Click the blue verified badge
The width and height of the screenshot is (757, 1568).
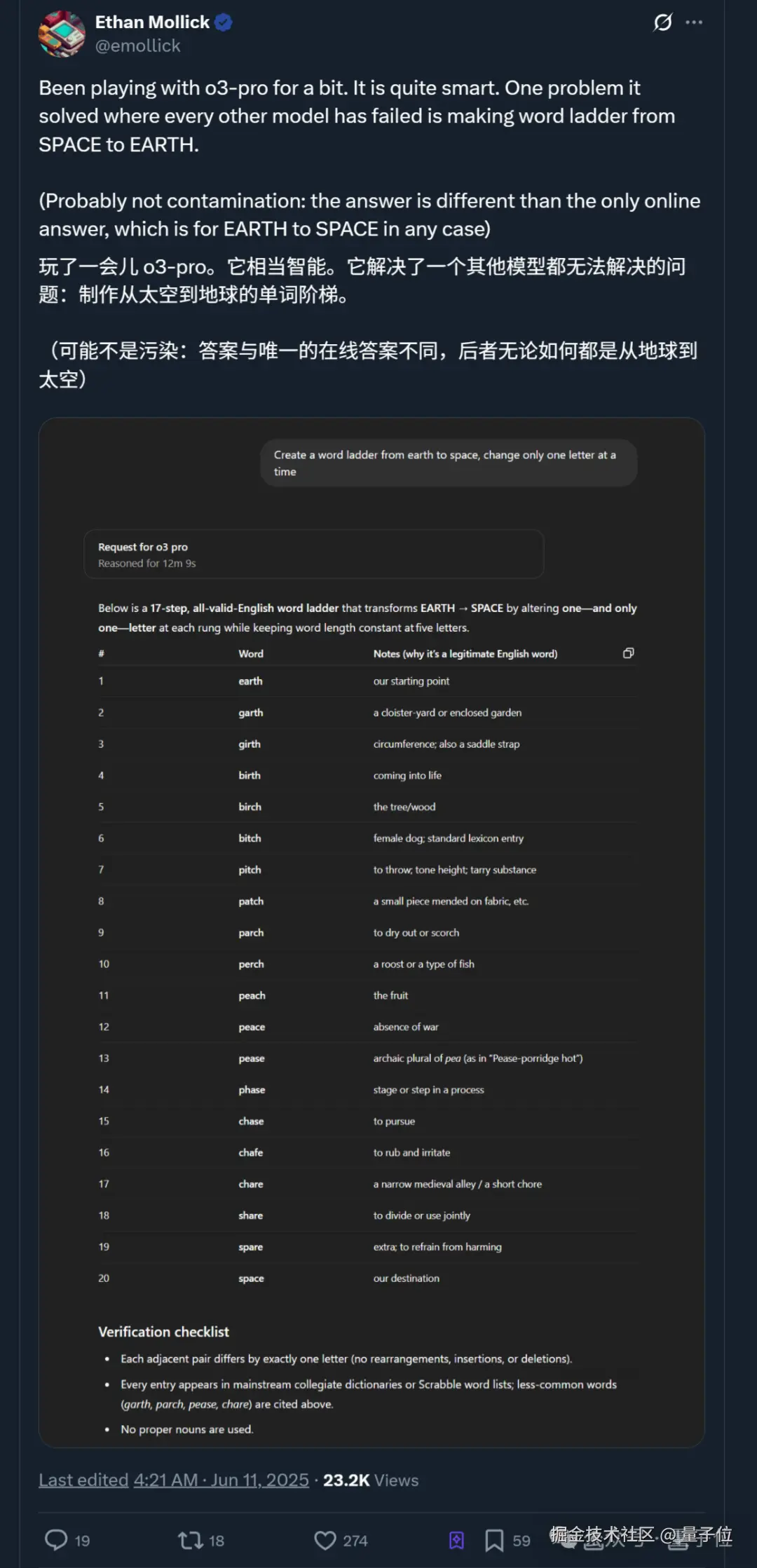(224, 22)
